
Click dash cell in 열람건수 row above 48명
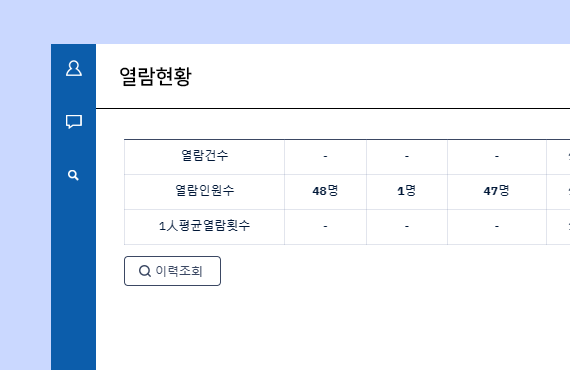coord(325,157)
